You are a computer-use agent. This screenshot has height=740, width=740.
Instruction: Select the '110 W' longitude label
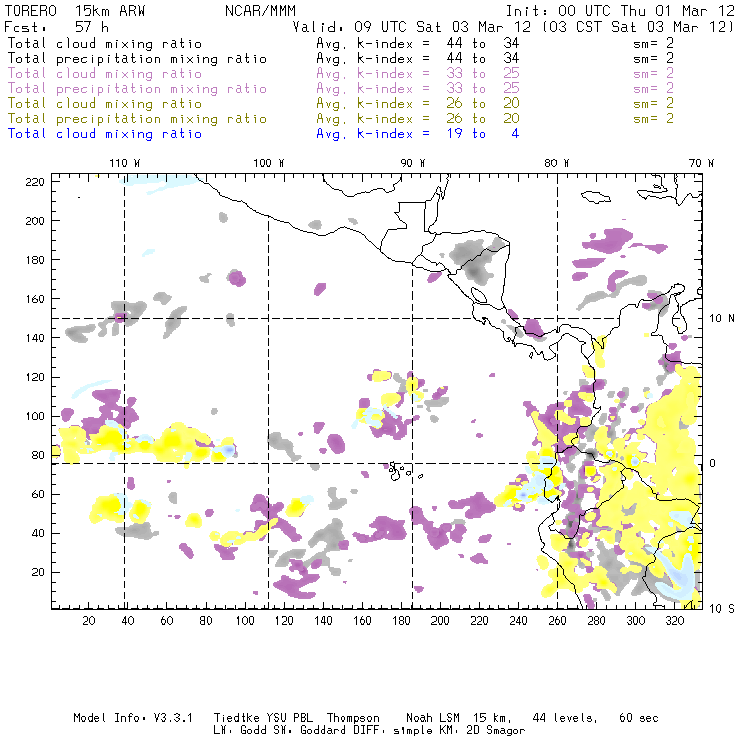pyautogui.click(x=125, y=163)
